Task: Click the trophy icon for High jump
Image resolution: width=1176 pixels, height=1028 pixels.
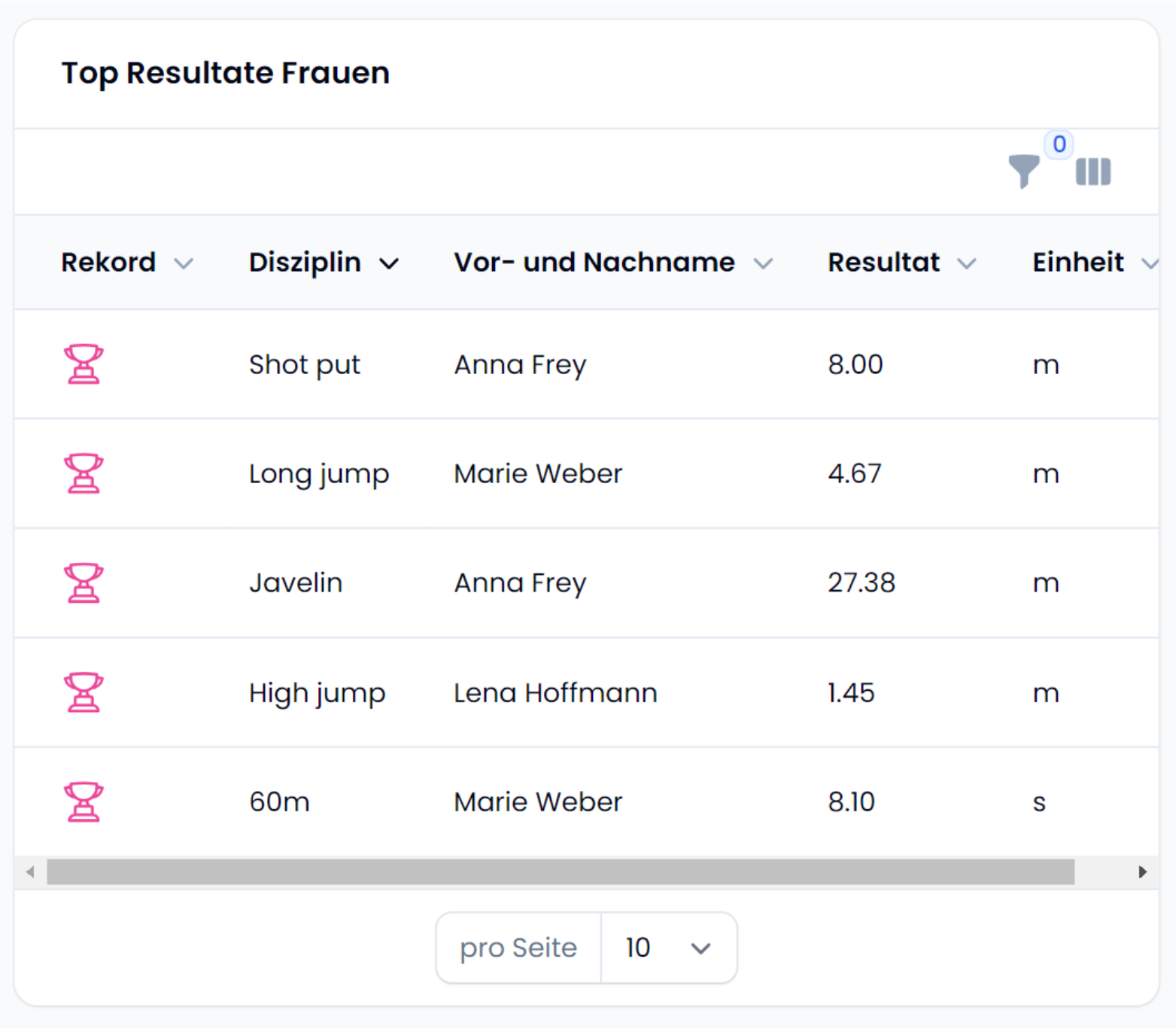Action: (84, 692)
